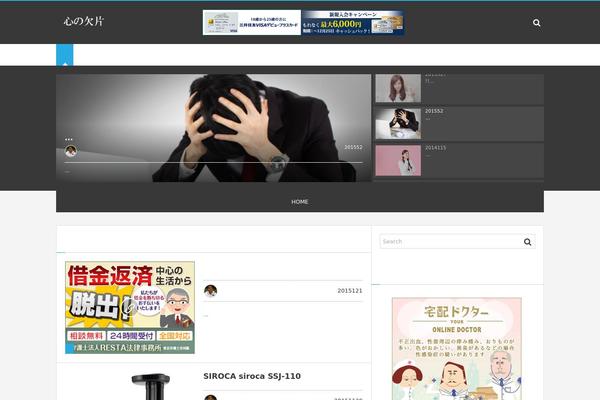
Task: Open the black SIROCA product thumbnail
Action: 151,387
